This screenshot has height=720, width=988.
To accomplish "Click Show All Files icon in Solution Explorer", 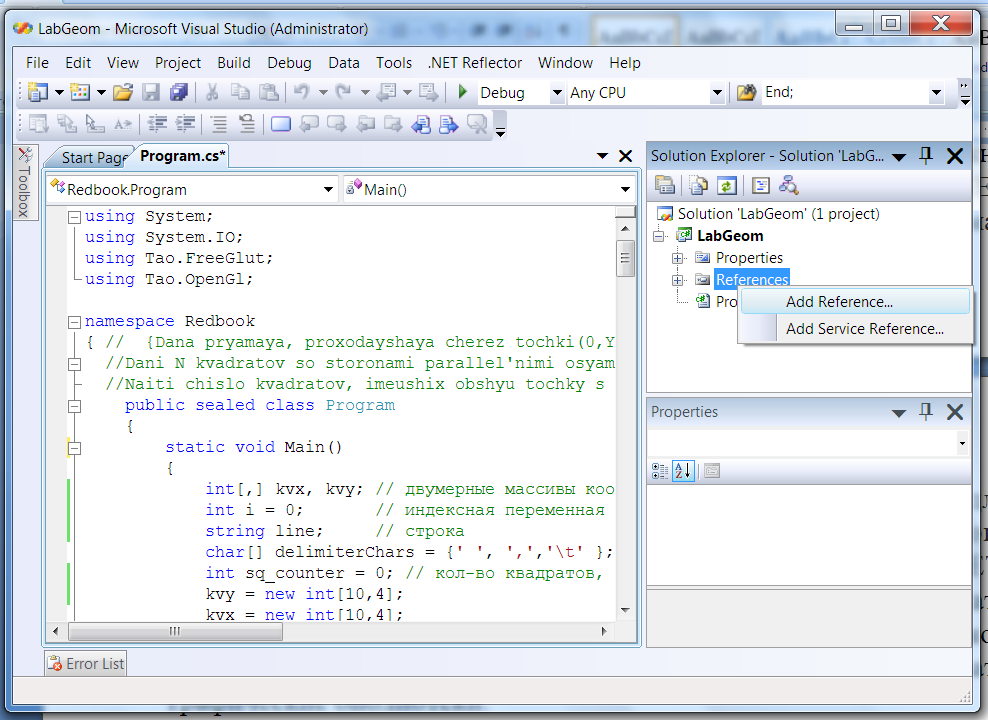I will (x=698, y=185).
